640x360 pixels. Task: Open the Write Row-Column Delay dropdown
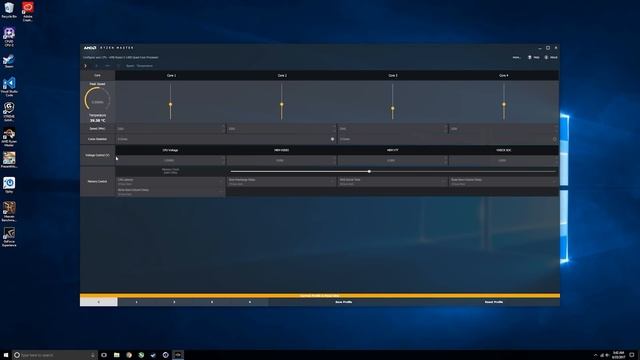pyautogui.click(x=171, y=192)
